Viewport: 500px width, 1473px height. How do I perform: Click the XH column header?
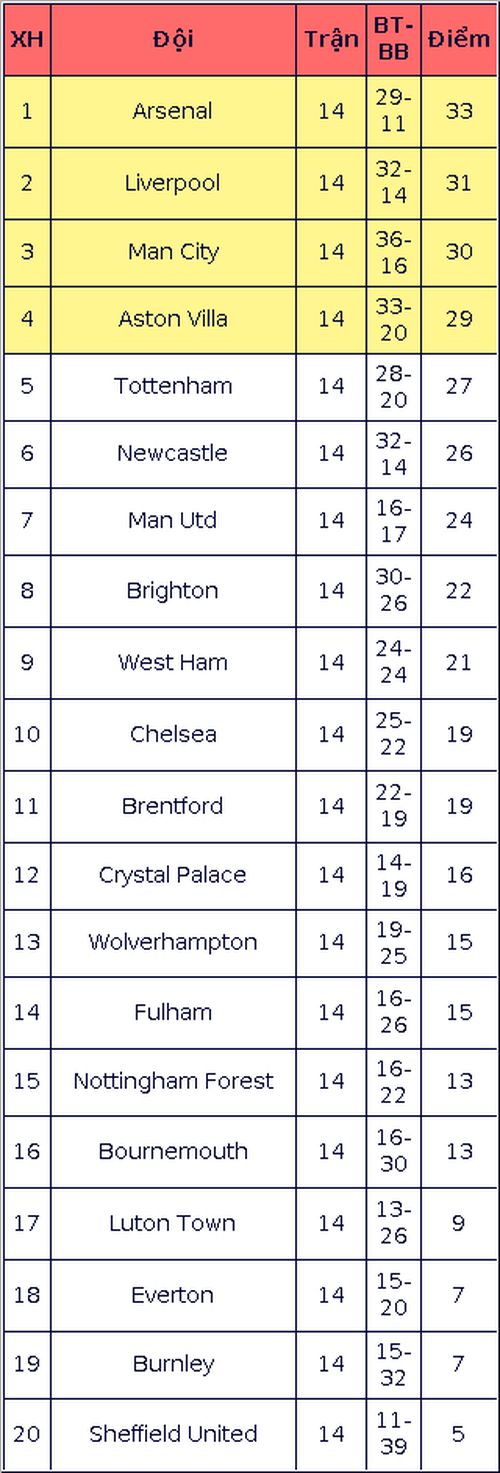pos(27,40)
